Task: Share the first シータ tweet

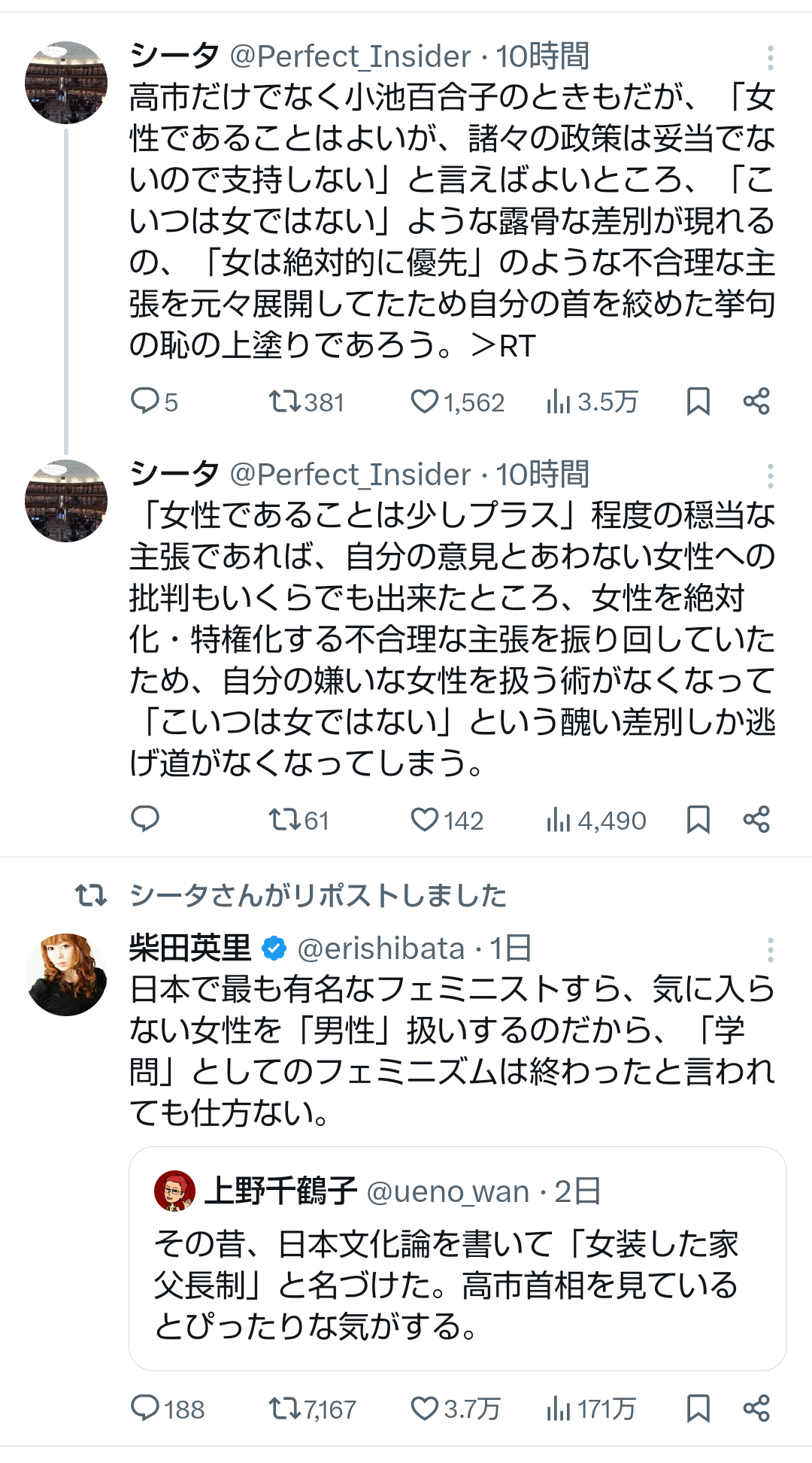Action: [756, 401]
